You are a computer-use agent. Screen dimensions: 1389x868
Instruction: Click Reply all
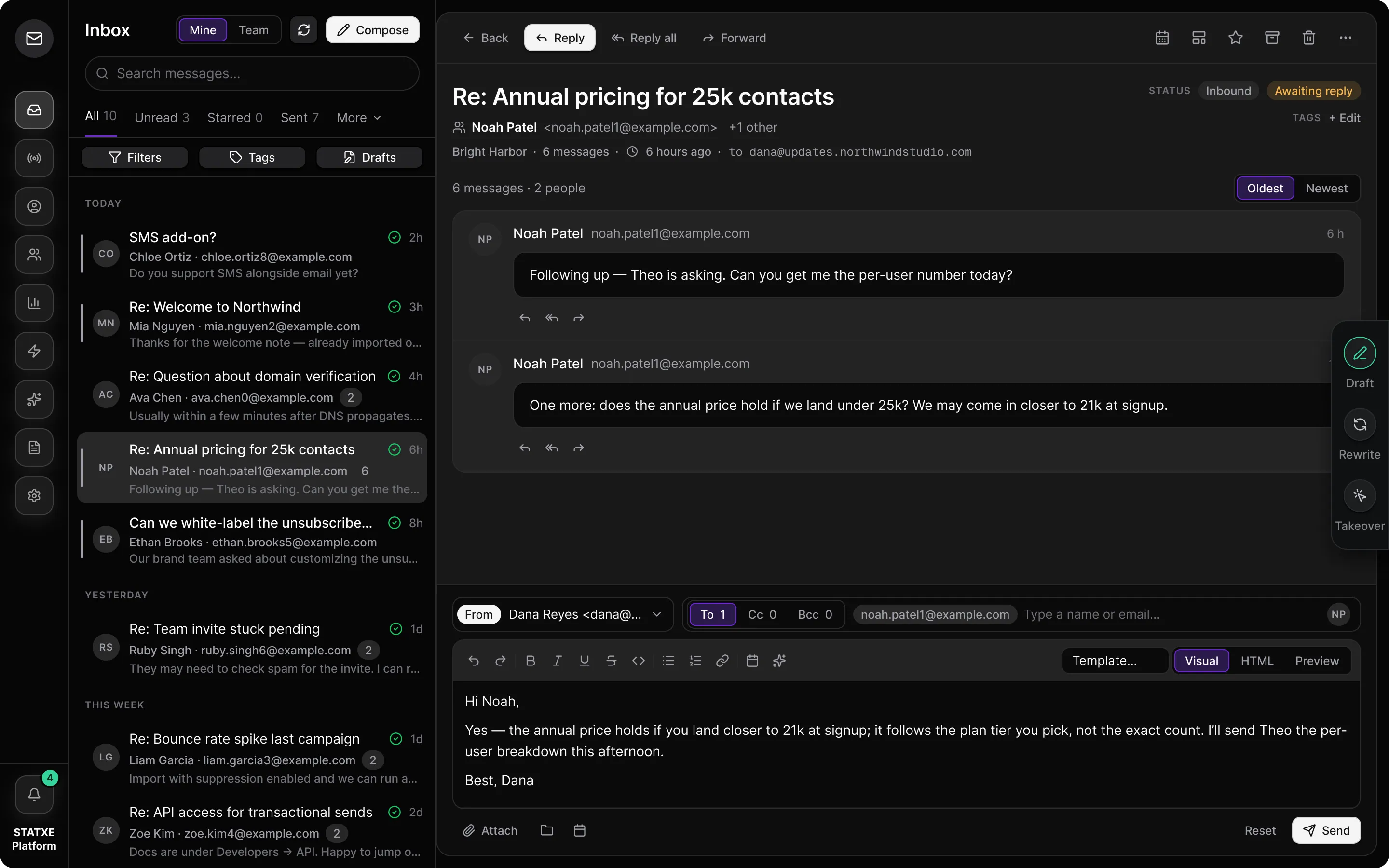(643, 38)
